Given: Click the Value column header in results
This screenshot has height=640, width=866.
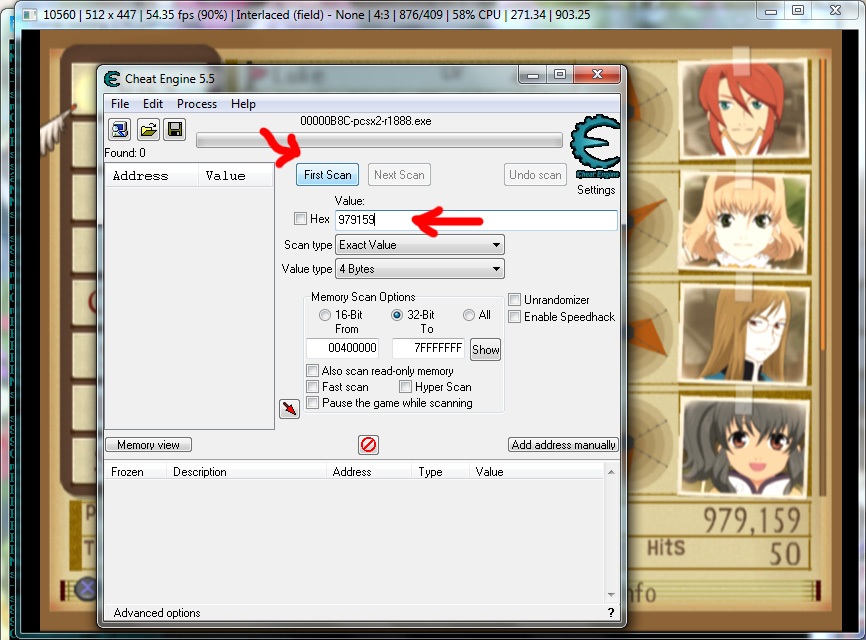Looking at the screenshot, I should 235,176.
